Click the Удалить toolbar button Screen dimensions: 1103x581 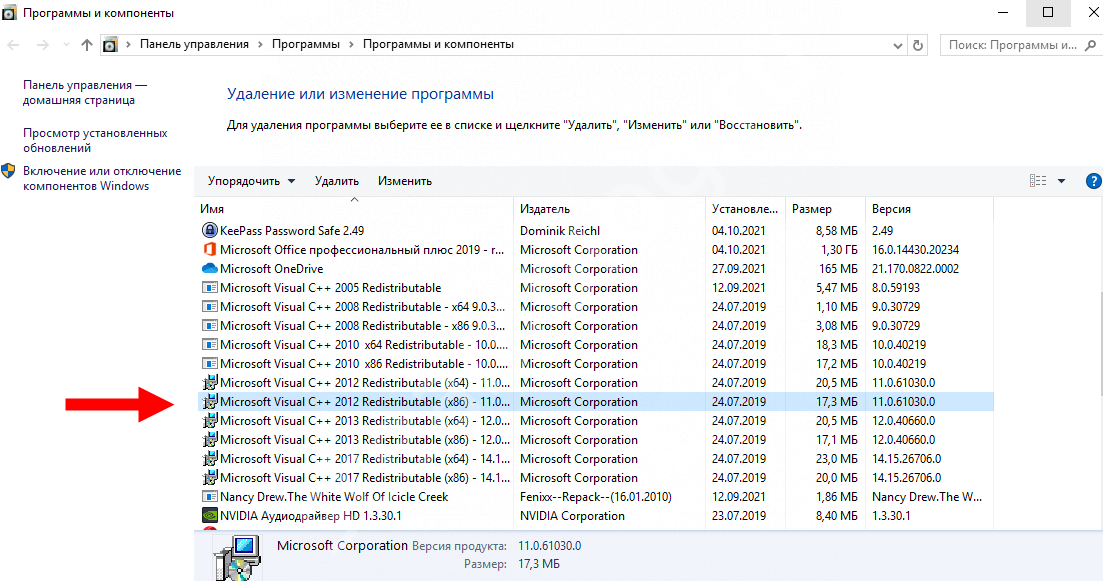point(337,181)
